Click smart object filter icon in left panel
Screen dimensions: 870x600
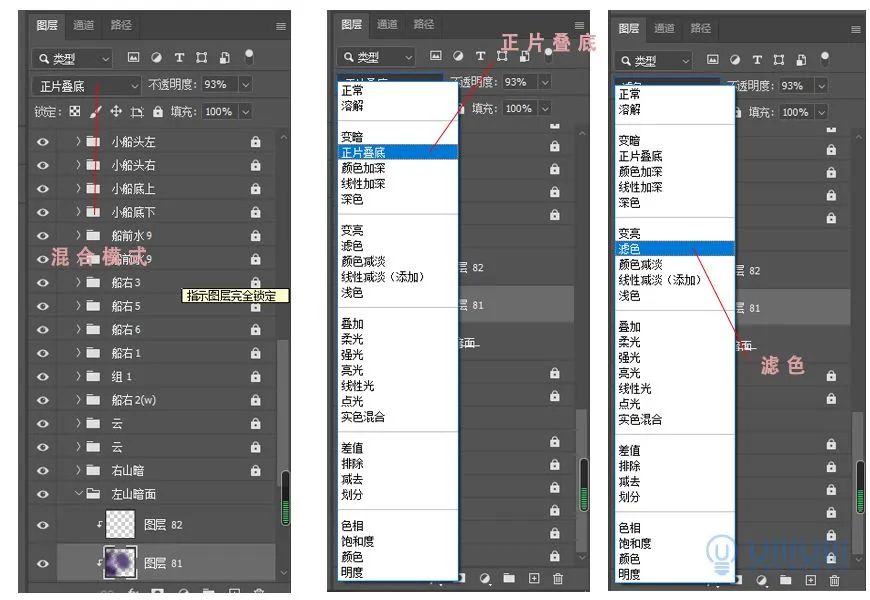tap(225, 57)
